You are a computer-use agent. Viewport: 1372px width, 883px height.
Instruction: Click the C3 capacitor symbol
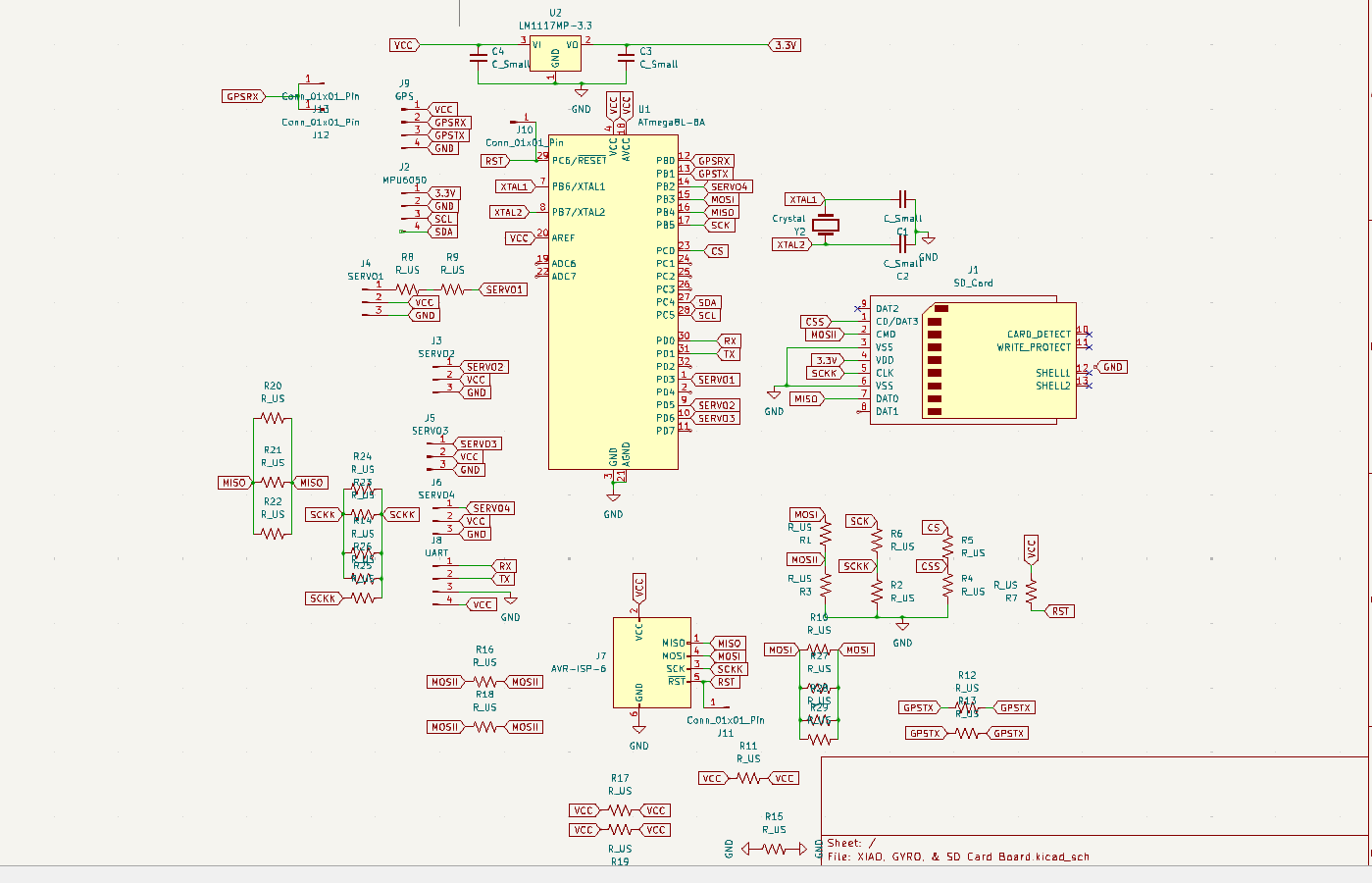(626, 57)
